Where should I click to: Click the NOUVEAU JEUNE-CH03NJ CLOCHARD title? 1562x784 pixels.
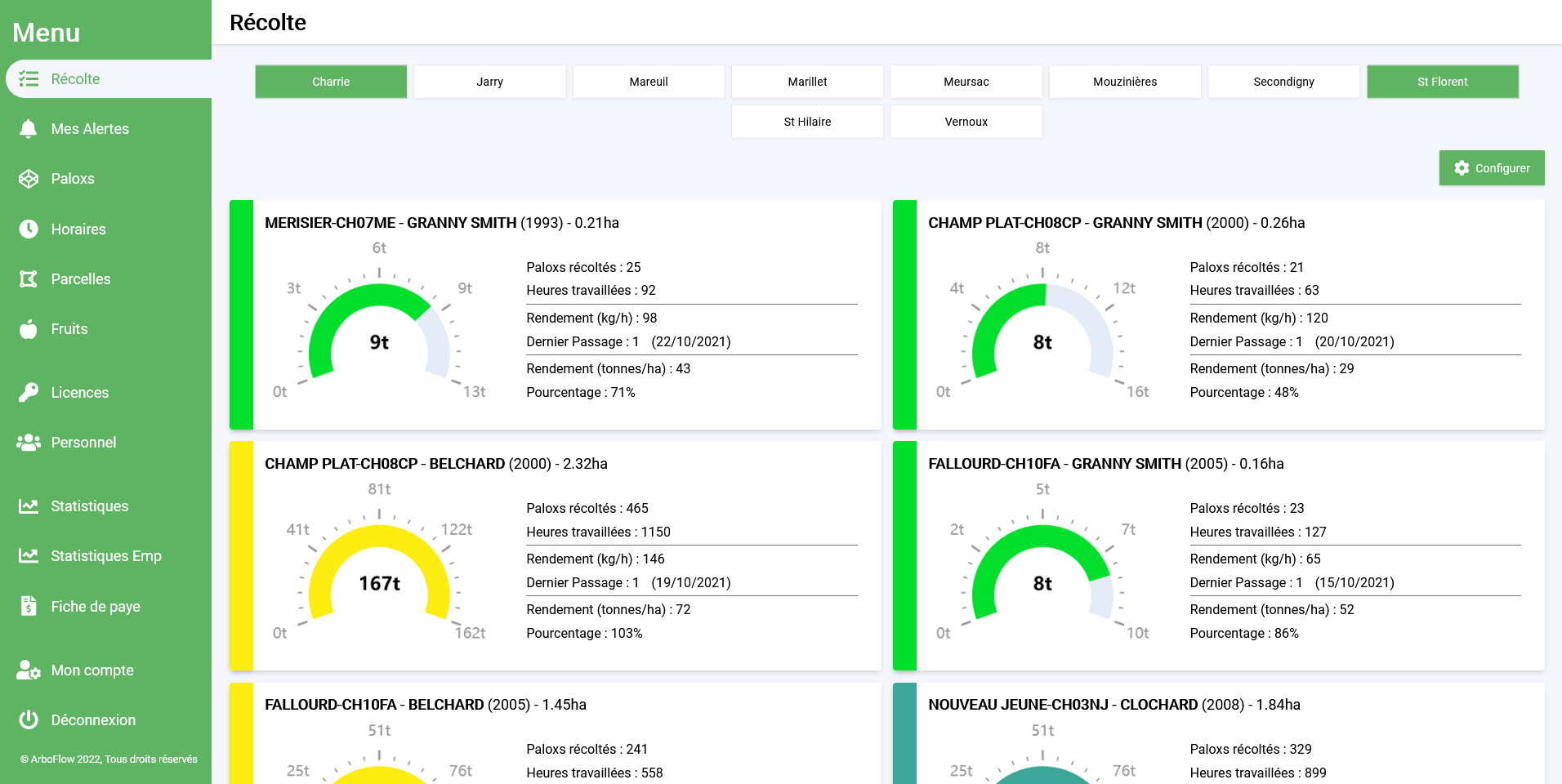click(1114, 705)
